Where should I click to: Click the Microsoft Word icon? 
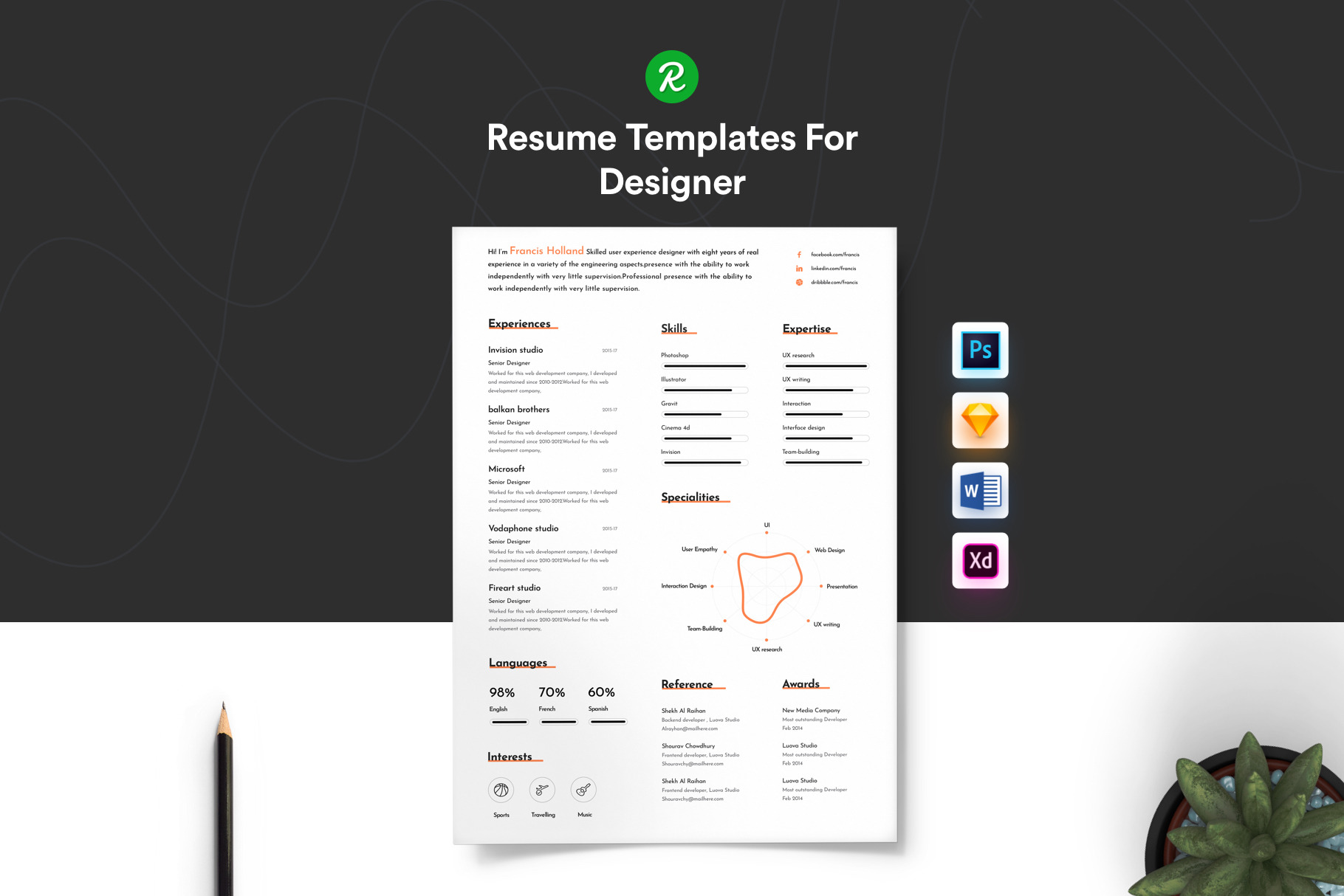pos(980,490)
